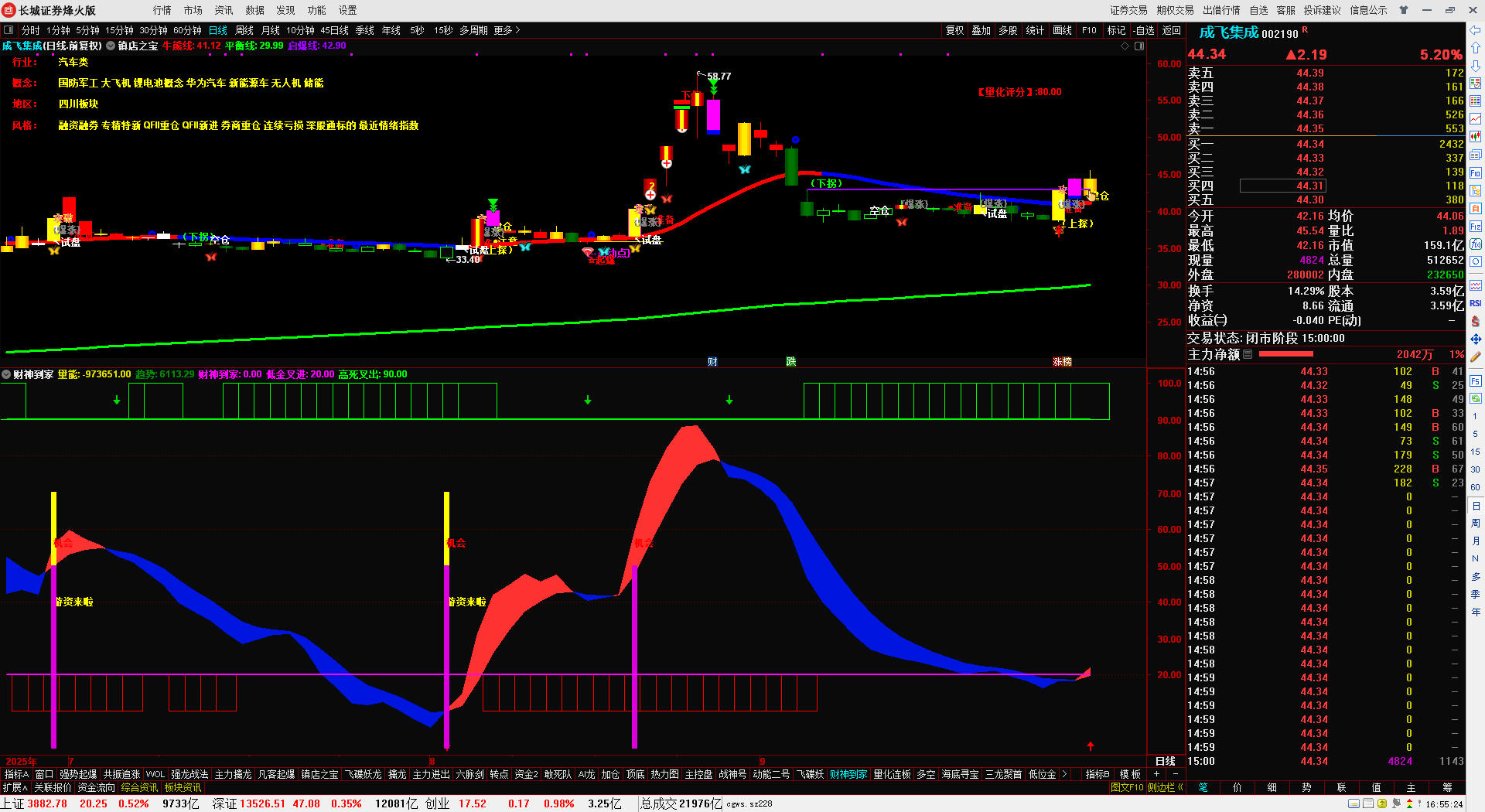Click the orange 自 self-select icon in sidebar
The image size is (1485, 812).
pos(1475,209)
